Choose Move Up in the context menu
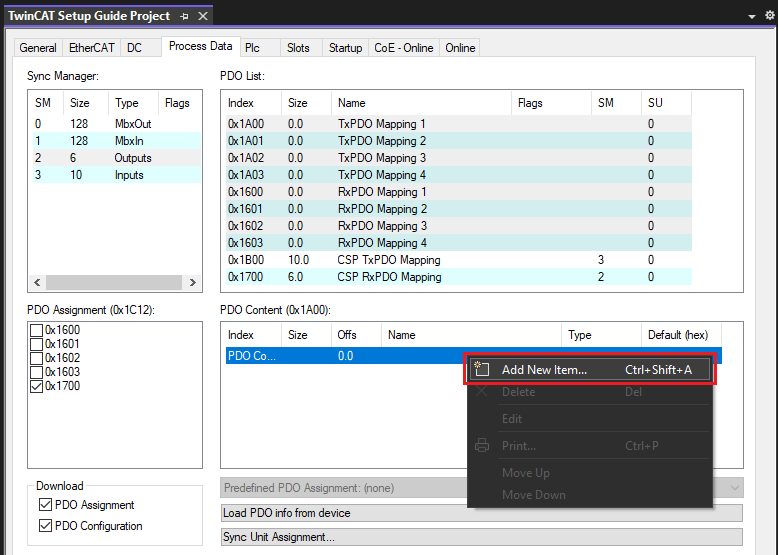 tap(590, 473)
